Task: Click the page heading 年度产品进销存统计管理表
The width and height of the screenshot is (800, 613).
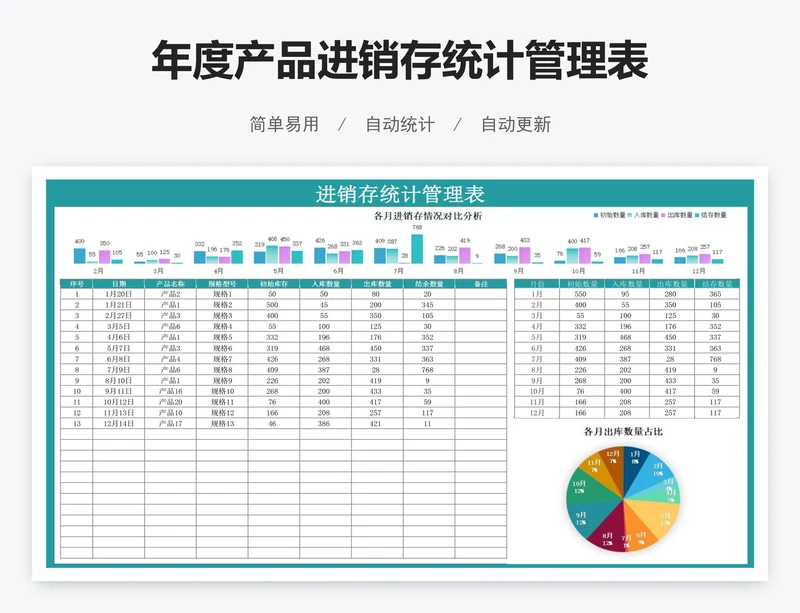Action: (x=400, y=61)
